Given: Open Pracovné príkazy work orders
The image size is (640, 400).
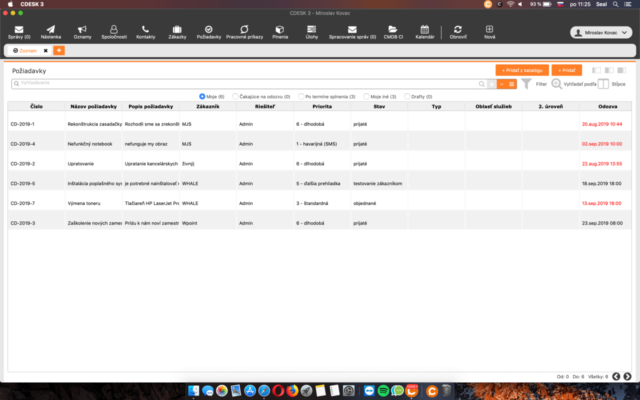Looking at the screenshot, I should [x=244, y=32].
